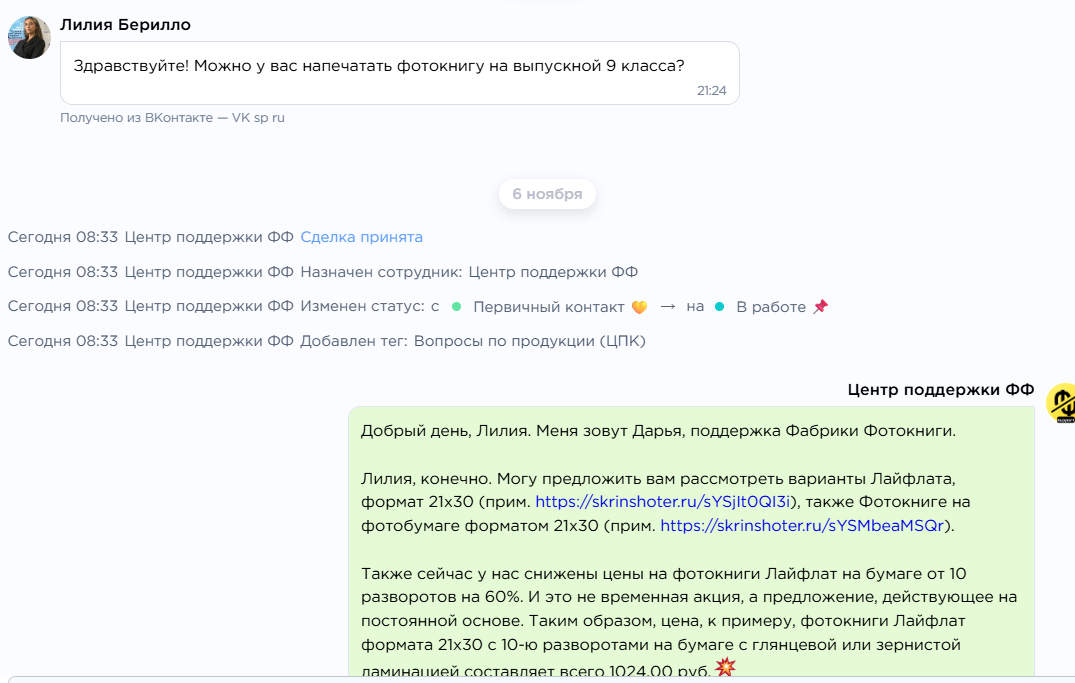The width and height of the screenshot is (1075, 683).
Task: Click the Центр поддержки ФФ sender name above the reply
Action: coord(941,390)
